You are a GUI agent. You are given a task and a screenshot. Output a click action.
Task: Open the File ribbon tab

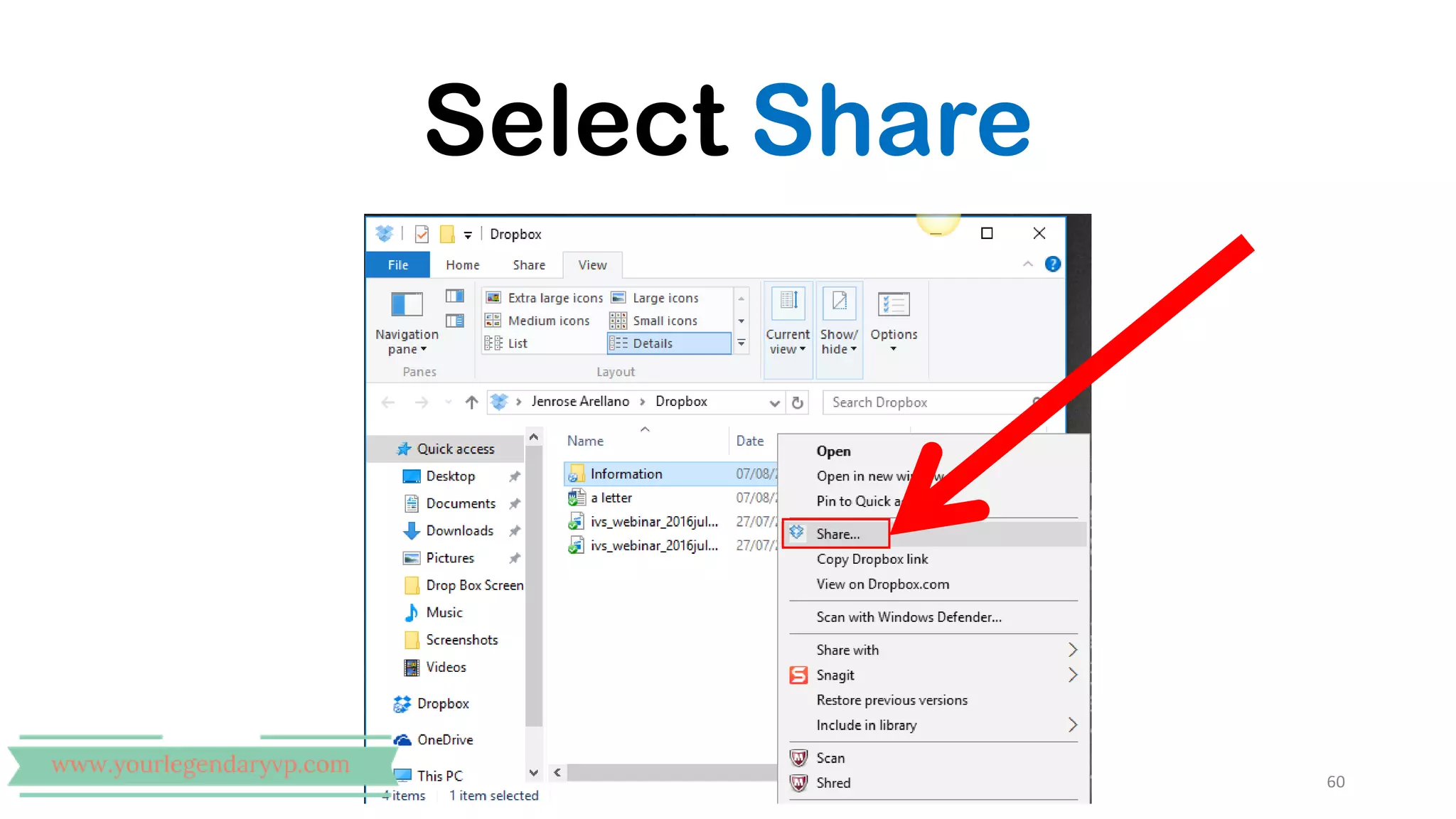click(x=397, y=264)
